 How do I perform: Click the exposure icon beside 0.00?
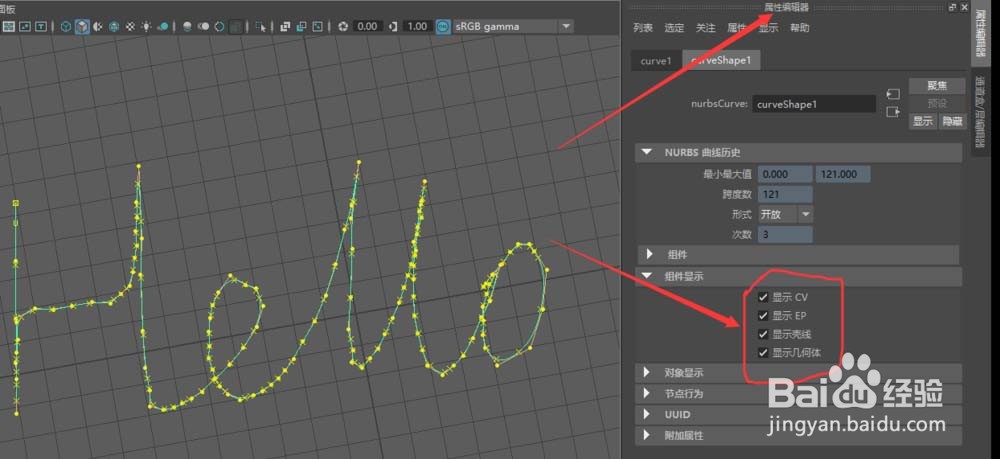coord(343,27)
